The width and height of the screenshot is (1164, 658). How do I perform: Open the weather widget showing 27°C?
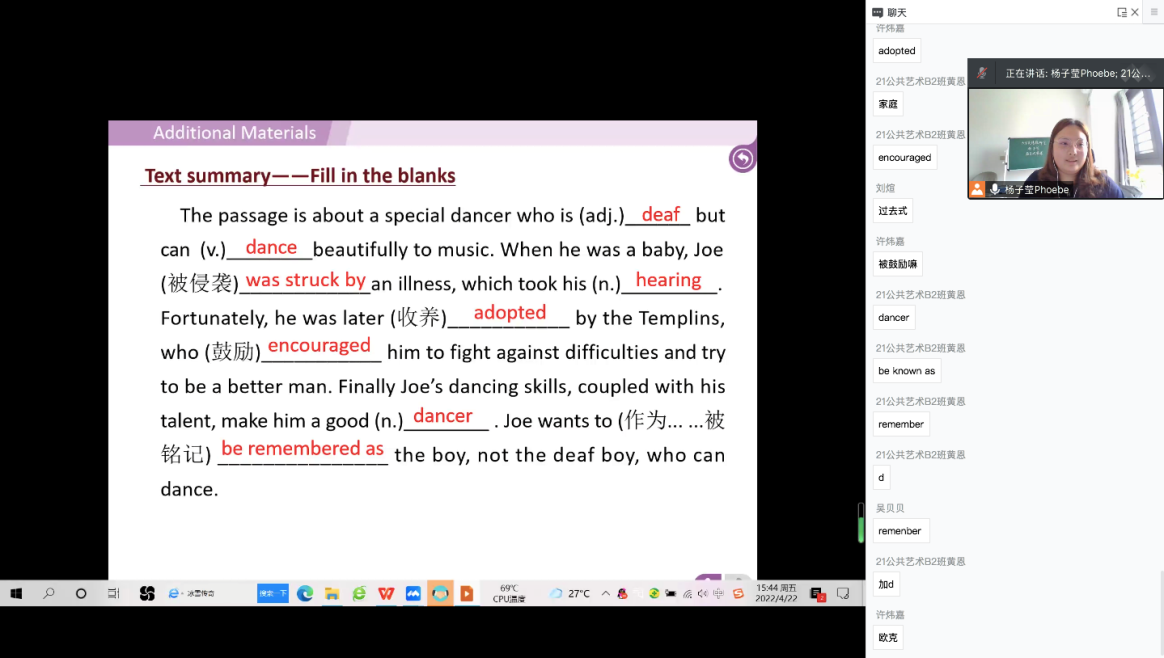click(570, 593)
